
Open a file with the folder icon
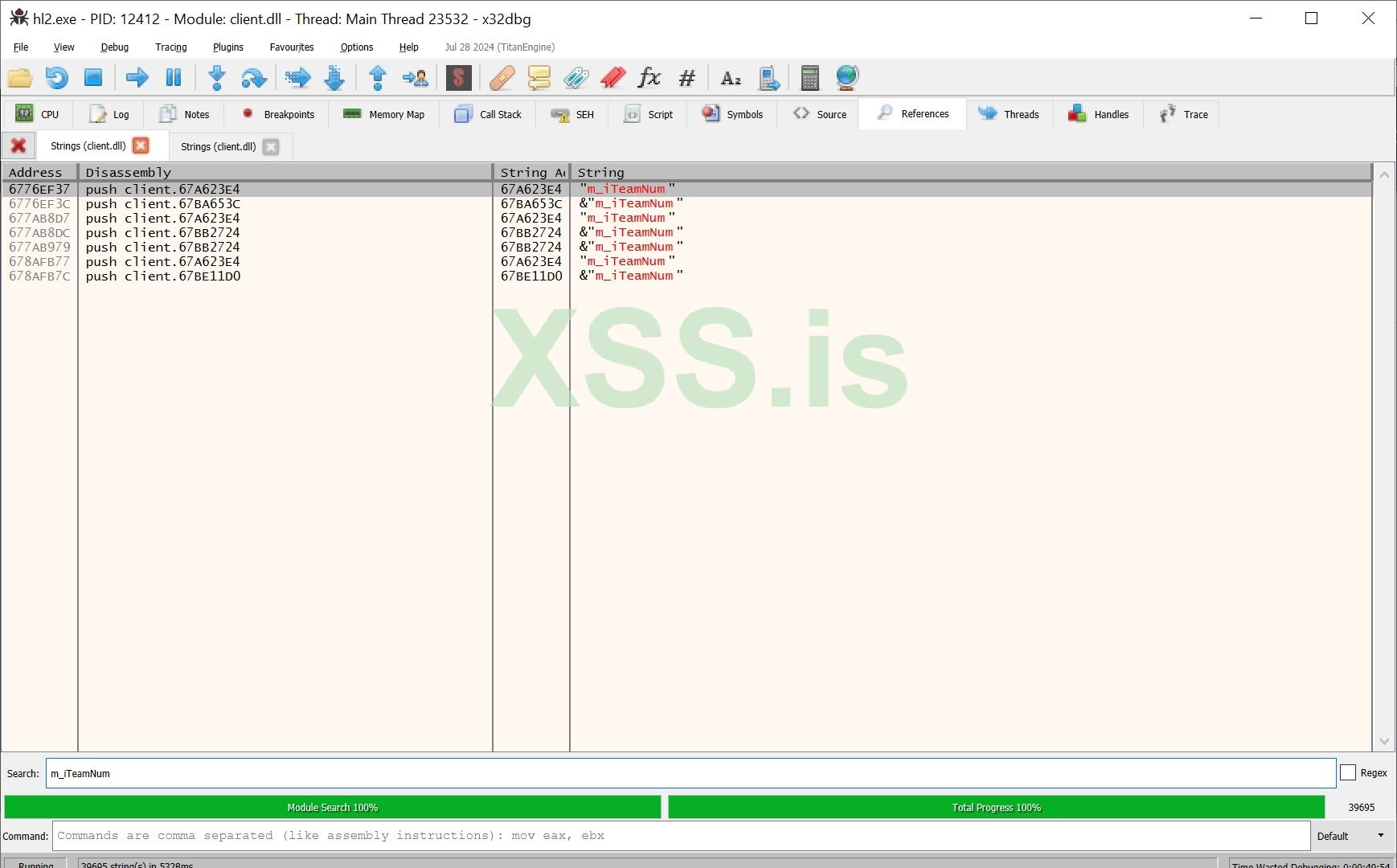[20, 78]
